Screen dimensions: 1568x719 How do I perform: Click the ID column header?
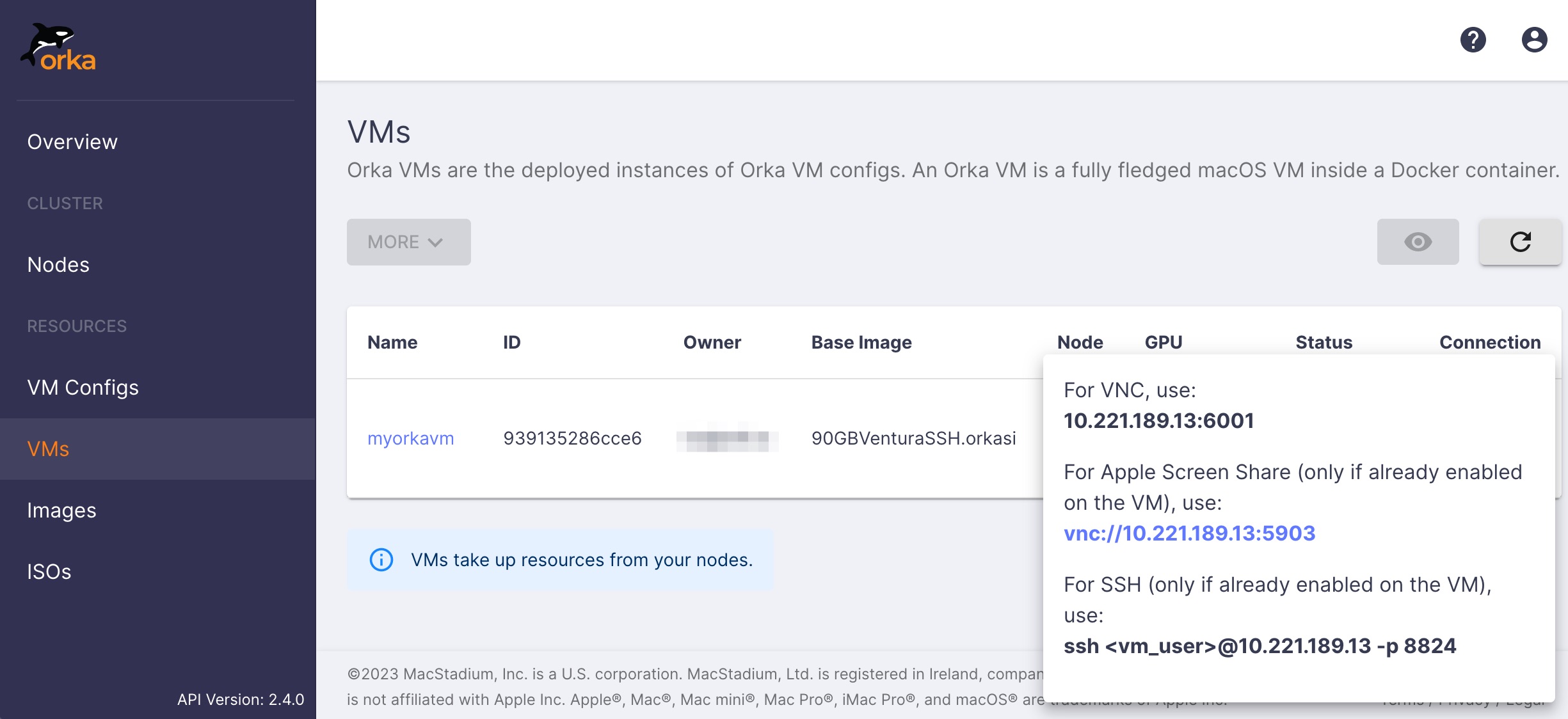511,342
